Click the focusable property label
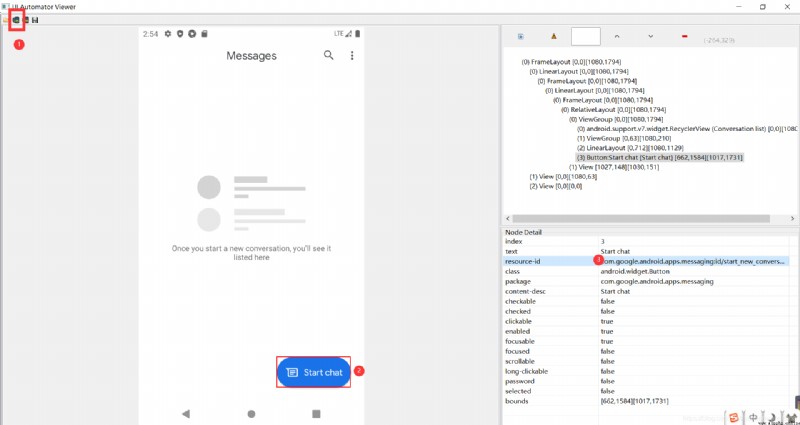Screen dimensions: 800x425 pos(520,341)
